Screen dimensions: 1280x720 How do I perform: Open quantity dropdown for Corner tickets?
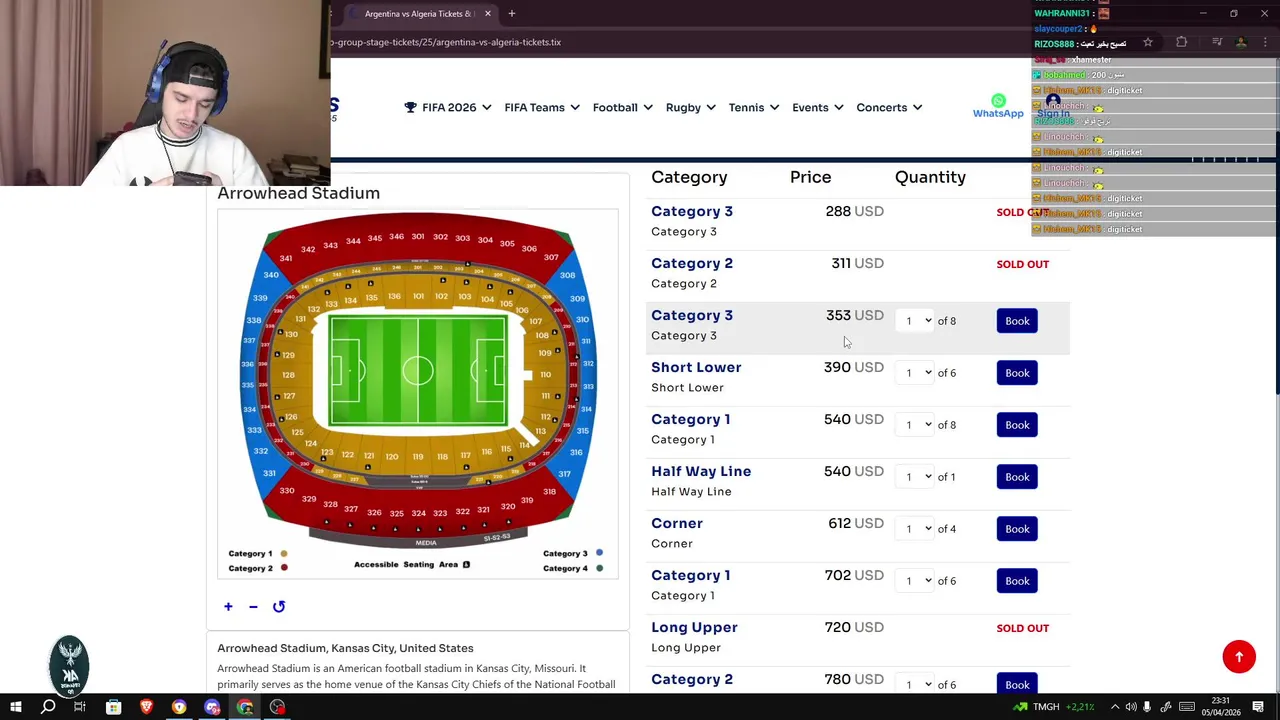tap(913, 529)
